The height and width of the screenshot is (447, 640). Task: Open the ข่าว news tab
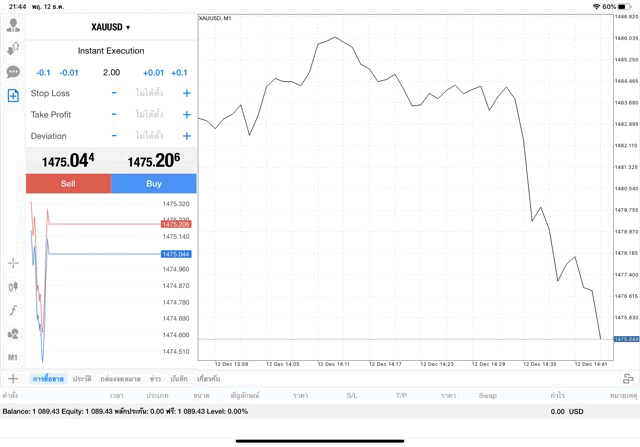155,379
